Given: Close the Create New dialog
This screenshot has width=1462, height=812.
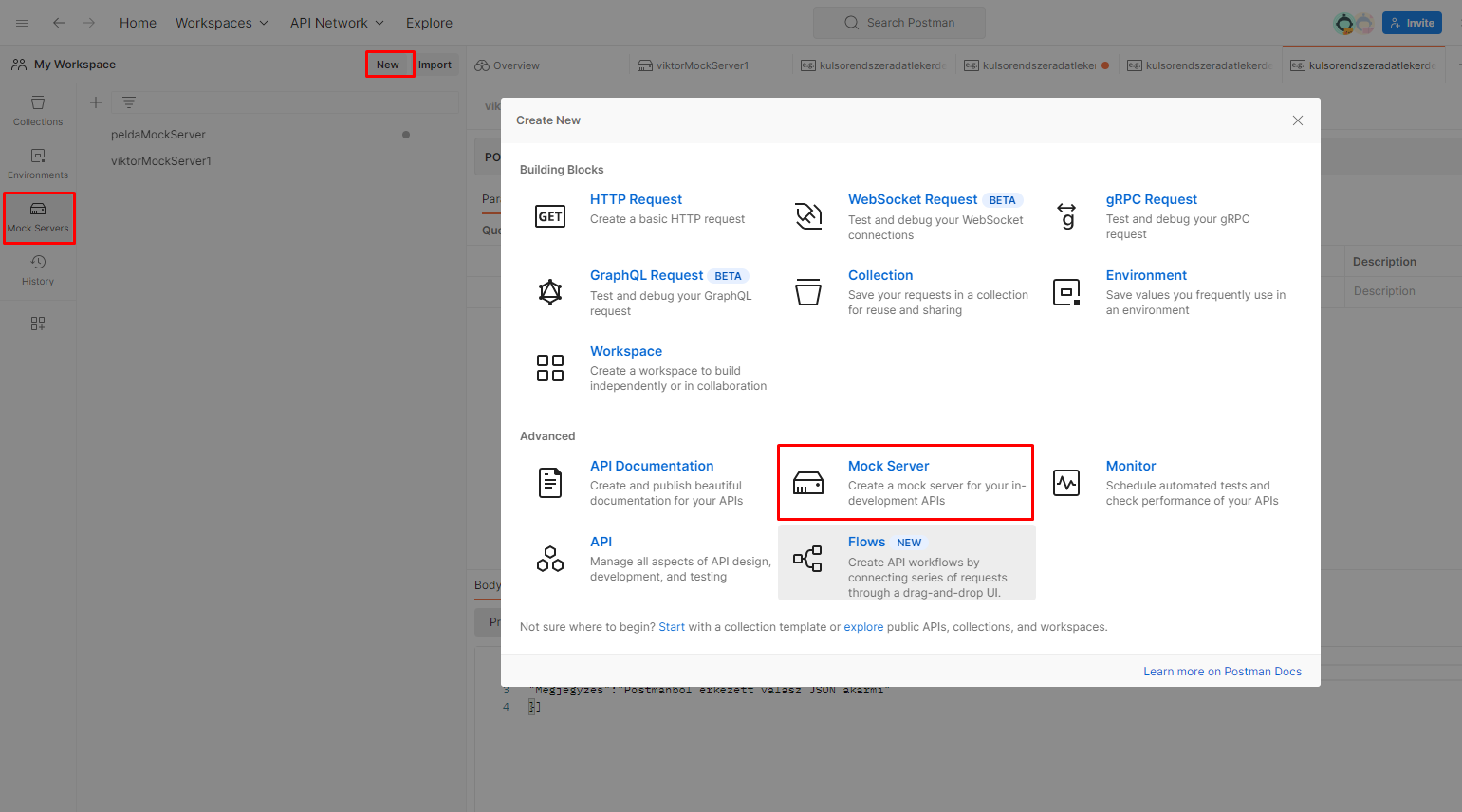Looking at the screenshot, I should [x=1298, y=120].
